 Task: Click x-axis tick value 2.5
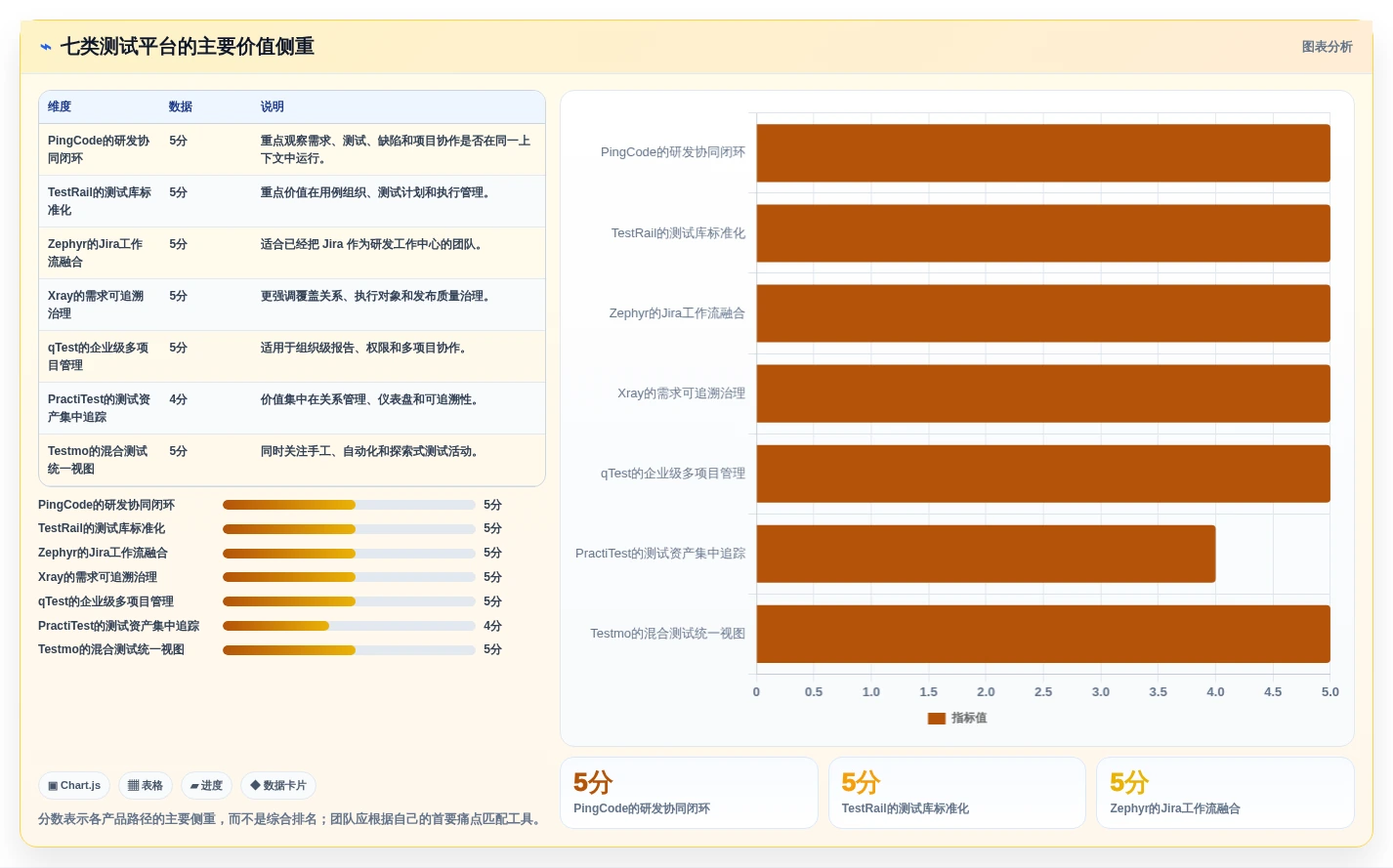1043,691
